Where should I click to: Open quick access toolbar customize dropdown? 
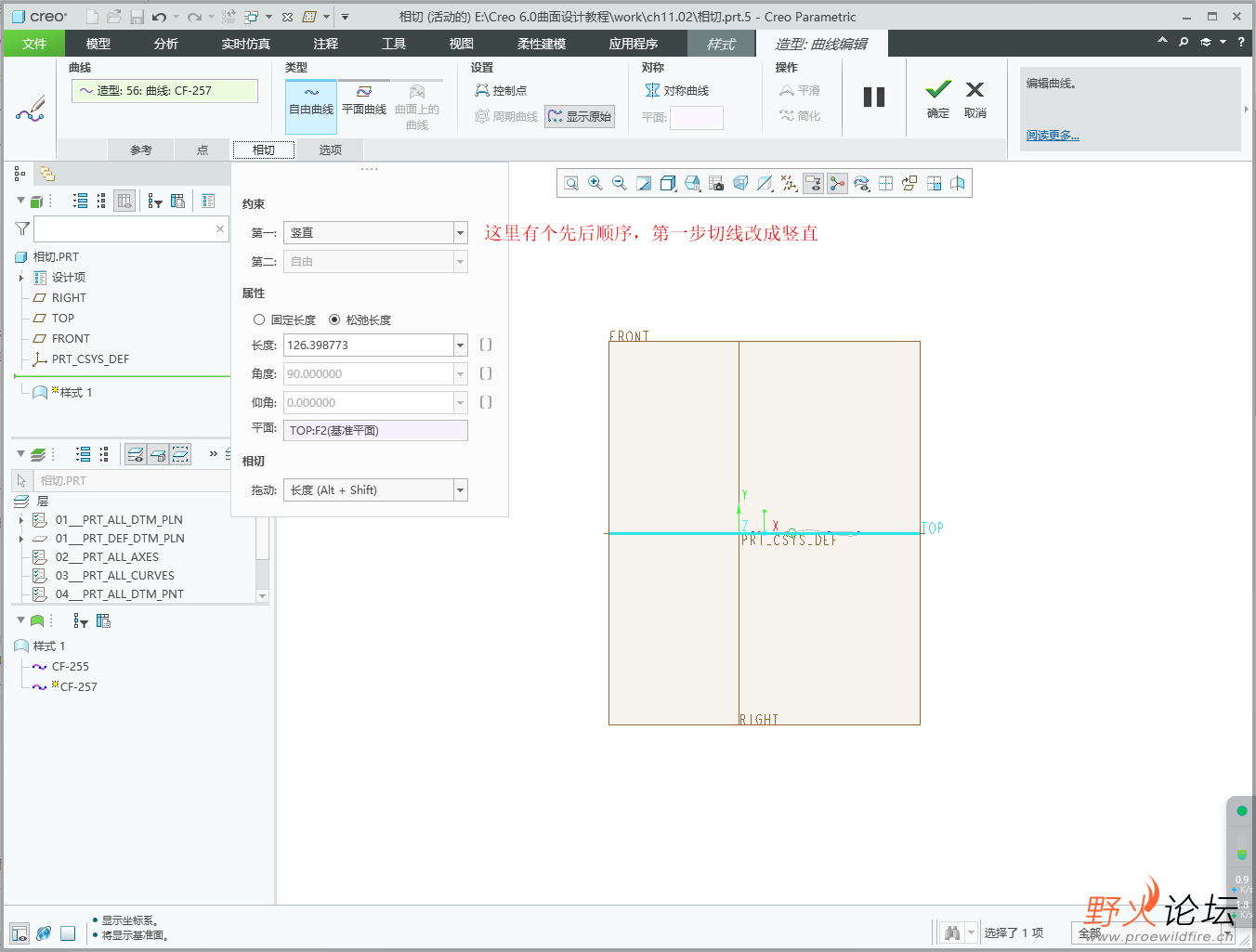click(x=345, y=17)
